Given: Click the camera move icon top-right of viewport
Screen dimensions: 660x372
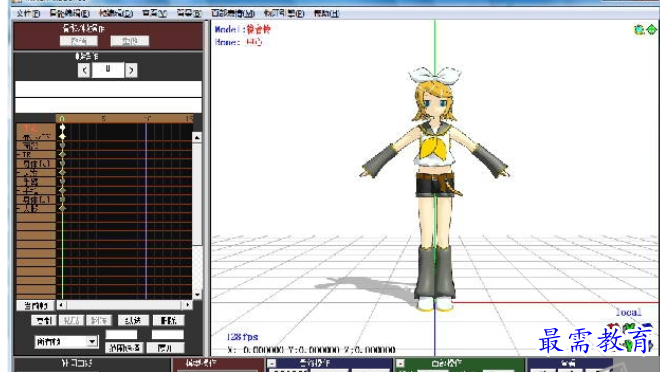Looking at the screenshot, I should (x=640, y=30).
